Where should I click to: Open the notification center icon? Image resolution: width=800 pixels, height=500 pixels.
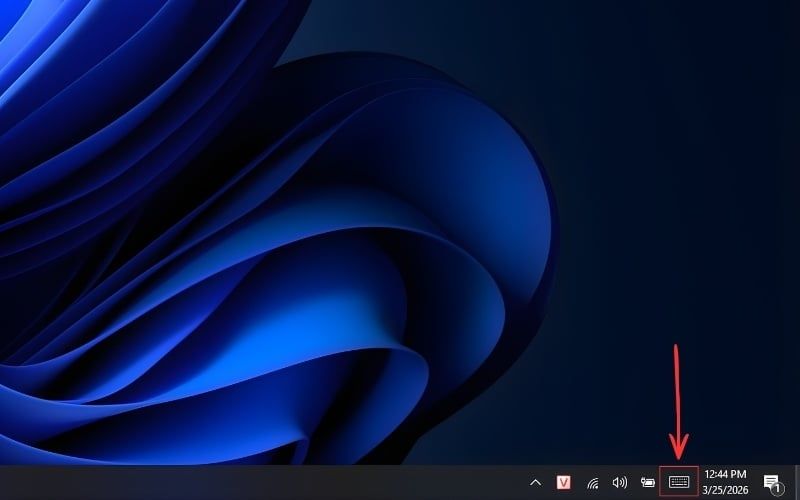[x=771, y=482]
